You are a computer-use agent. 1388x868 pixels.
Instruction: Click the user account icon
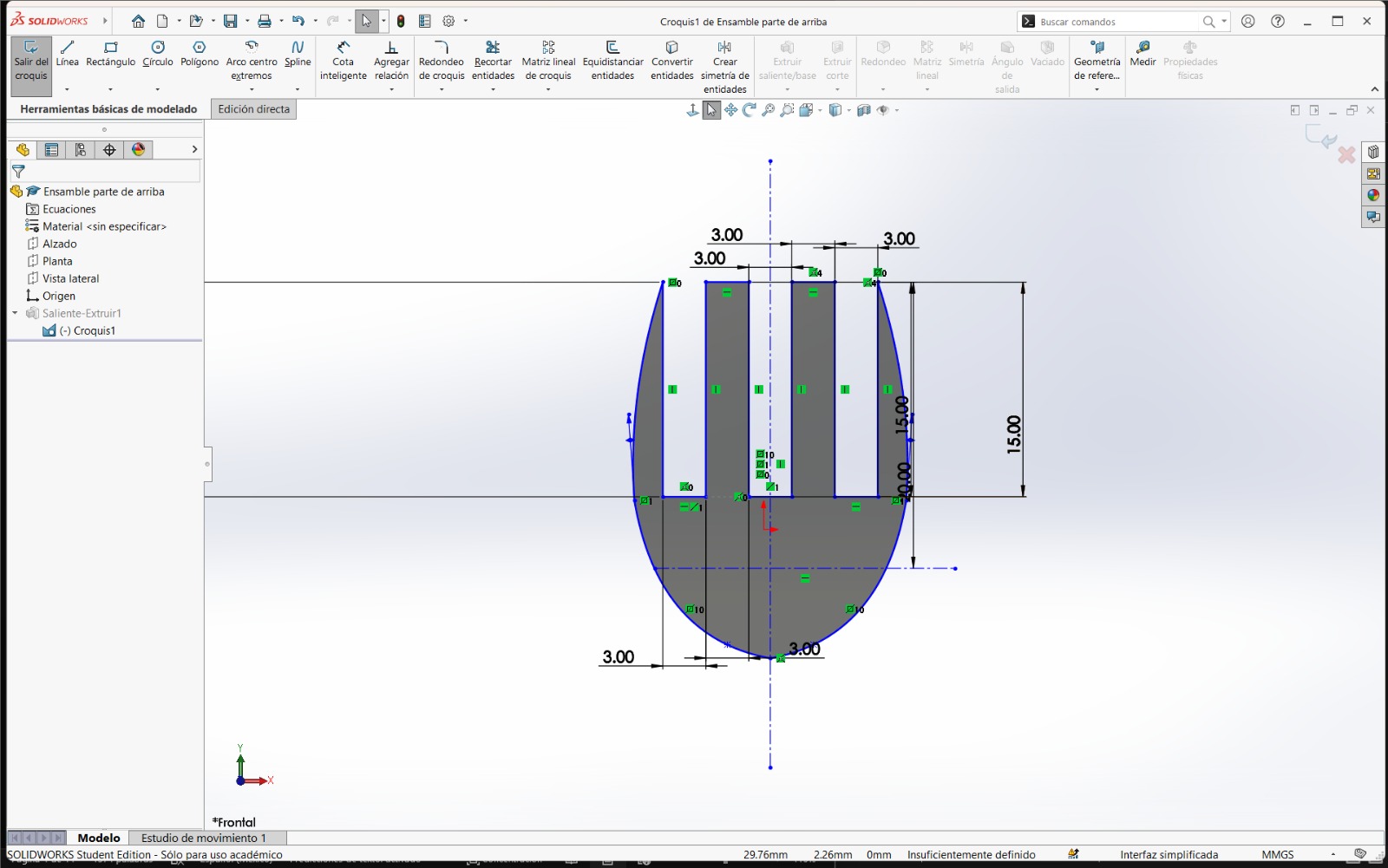pos(1248,21)
